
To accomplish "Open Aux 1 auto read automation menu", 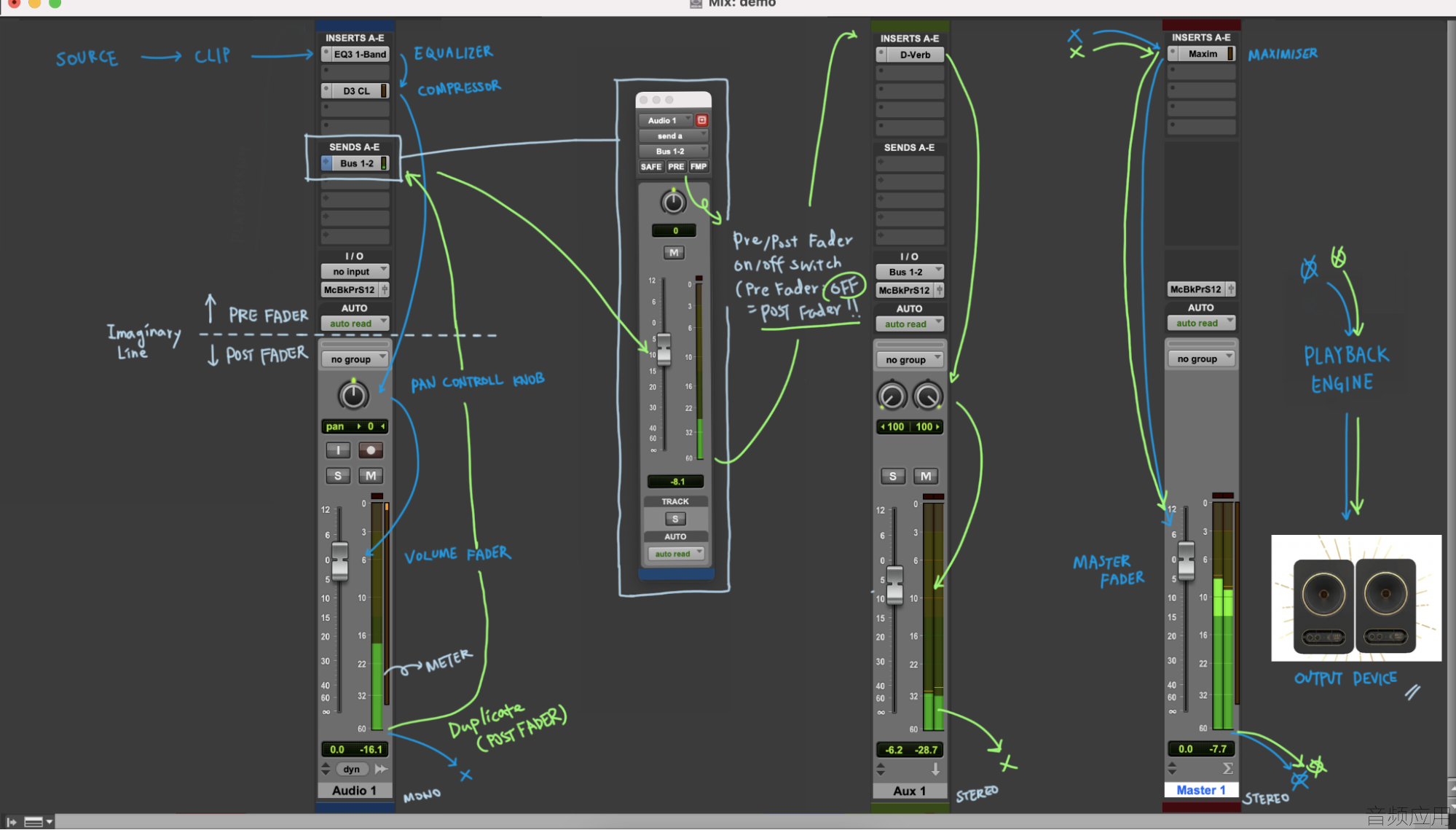I will click(910, 324).
